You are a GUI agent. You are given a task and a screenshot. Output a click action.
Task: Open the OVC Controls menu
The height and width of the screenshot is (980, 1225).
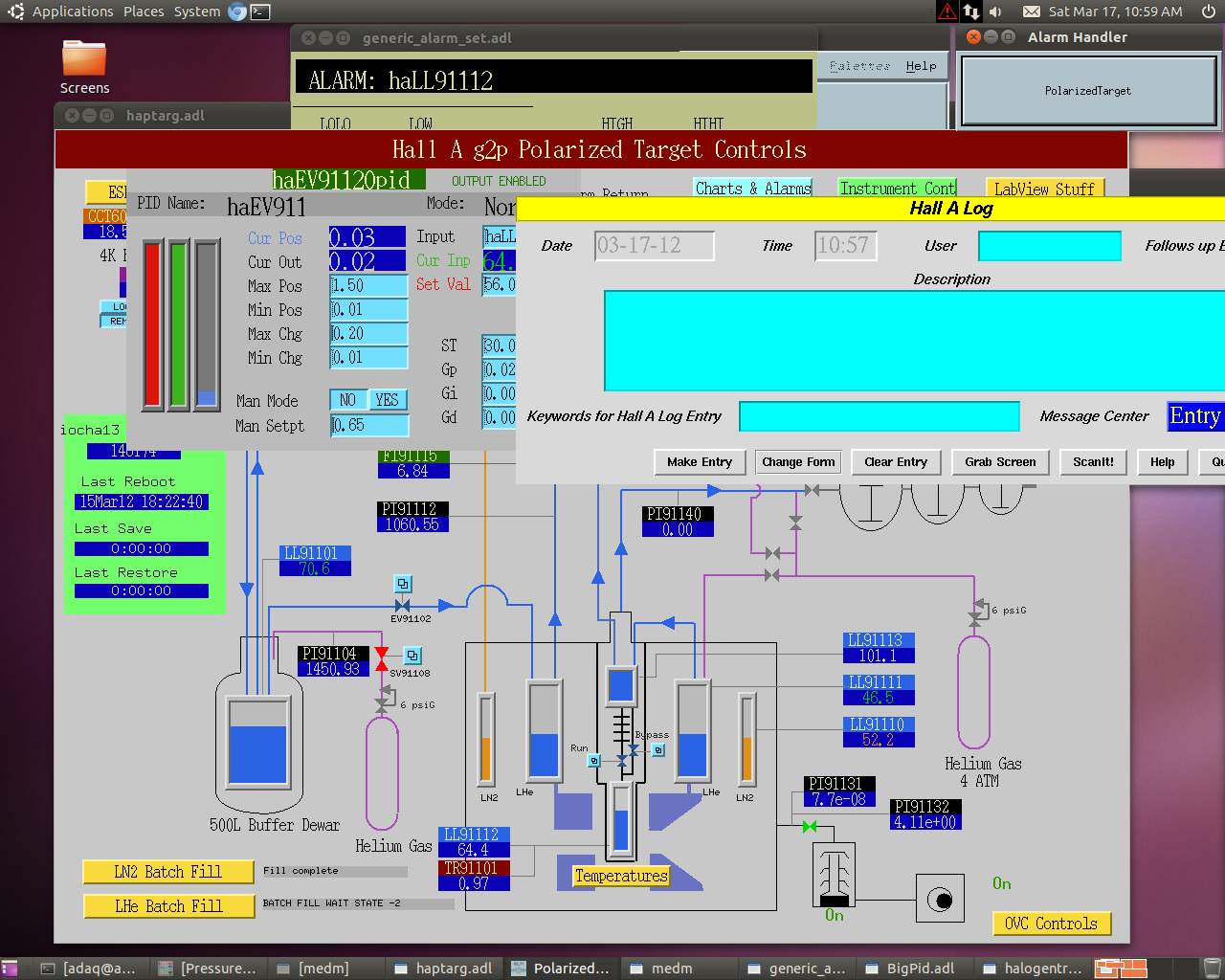[1052, 924]
